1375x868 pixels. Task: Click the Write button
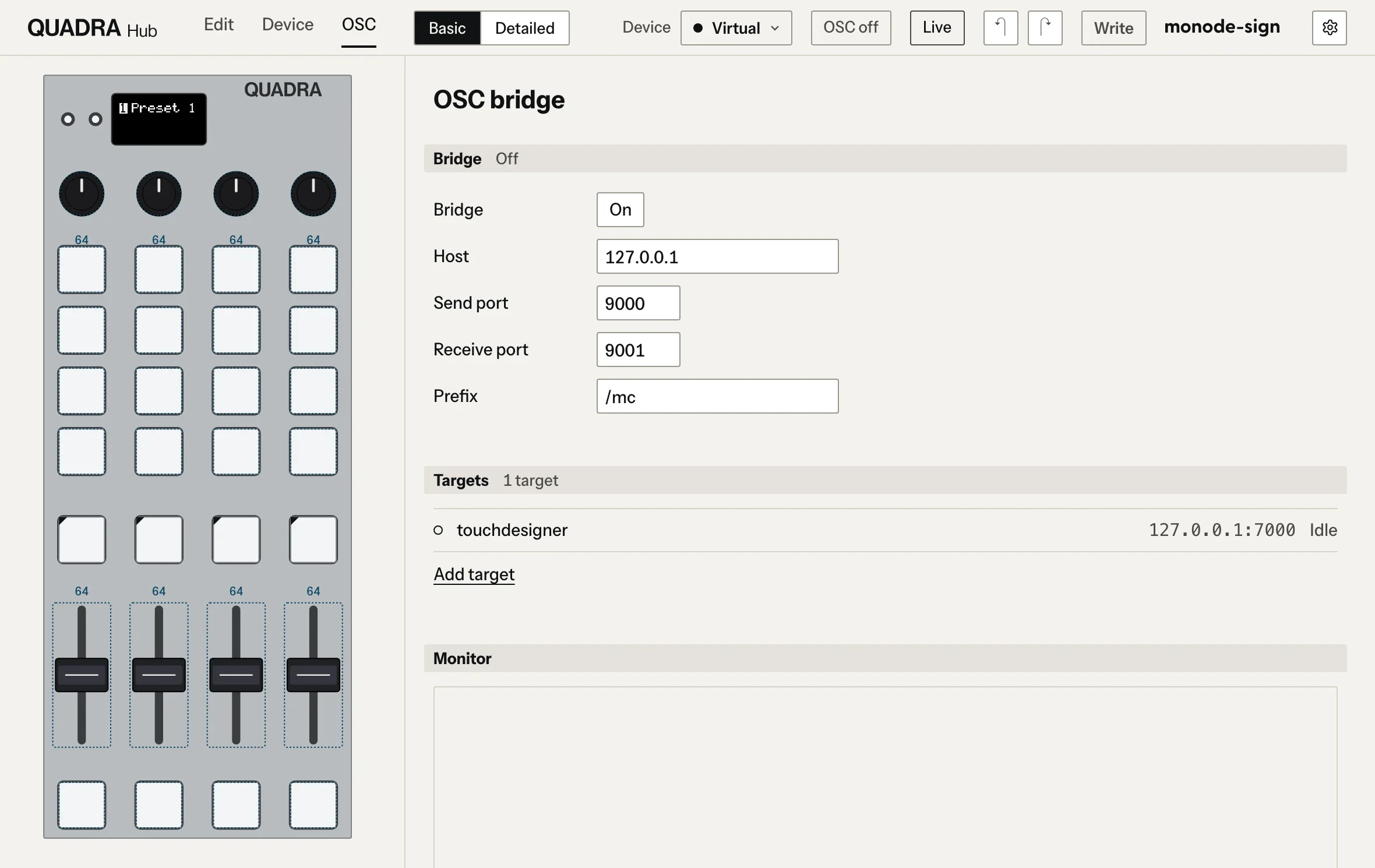coord(1113,28)
